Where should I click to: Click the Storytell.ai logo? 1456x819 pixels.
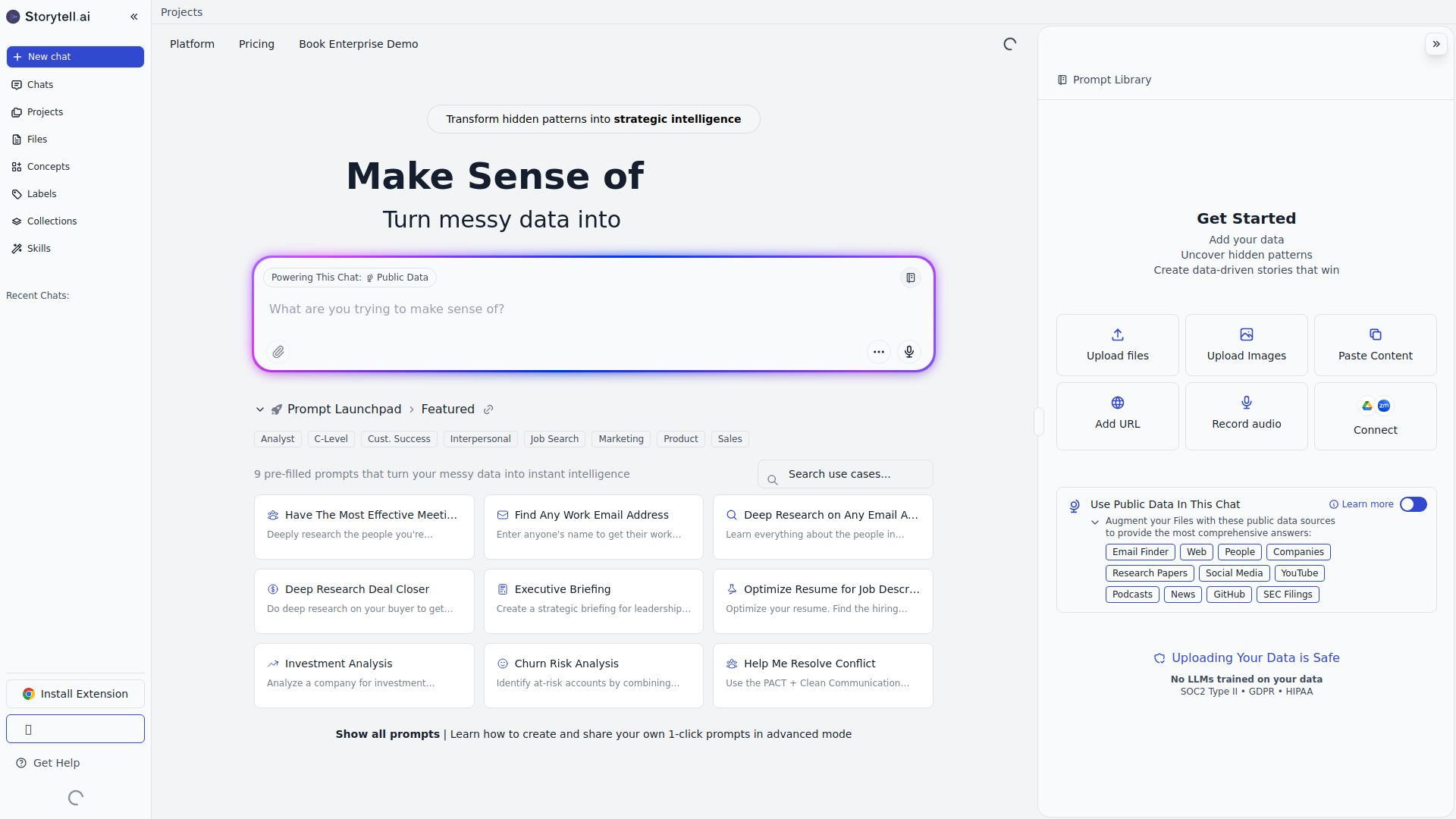48,16
